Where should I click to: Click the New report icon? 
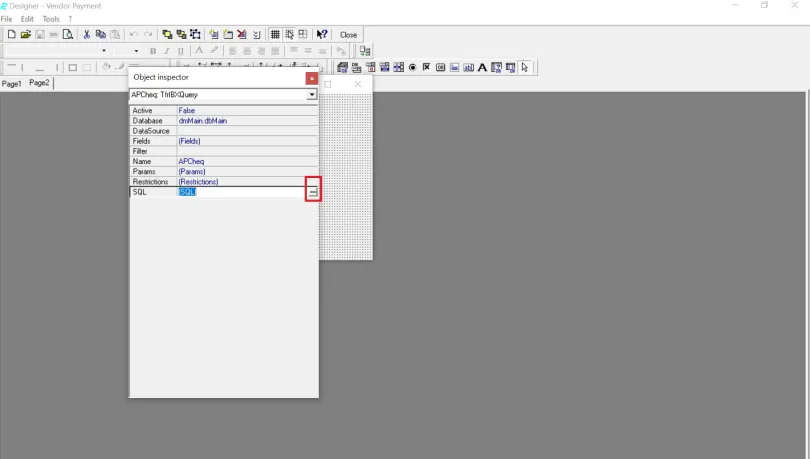point(11,34)
